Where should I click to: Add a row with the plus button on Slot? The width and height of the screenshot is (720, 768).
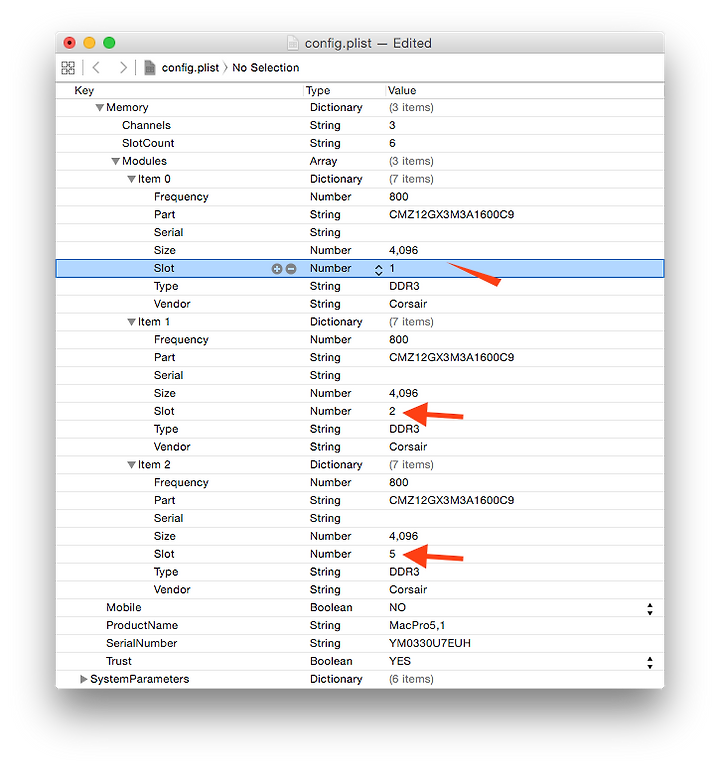(277, 268)
